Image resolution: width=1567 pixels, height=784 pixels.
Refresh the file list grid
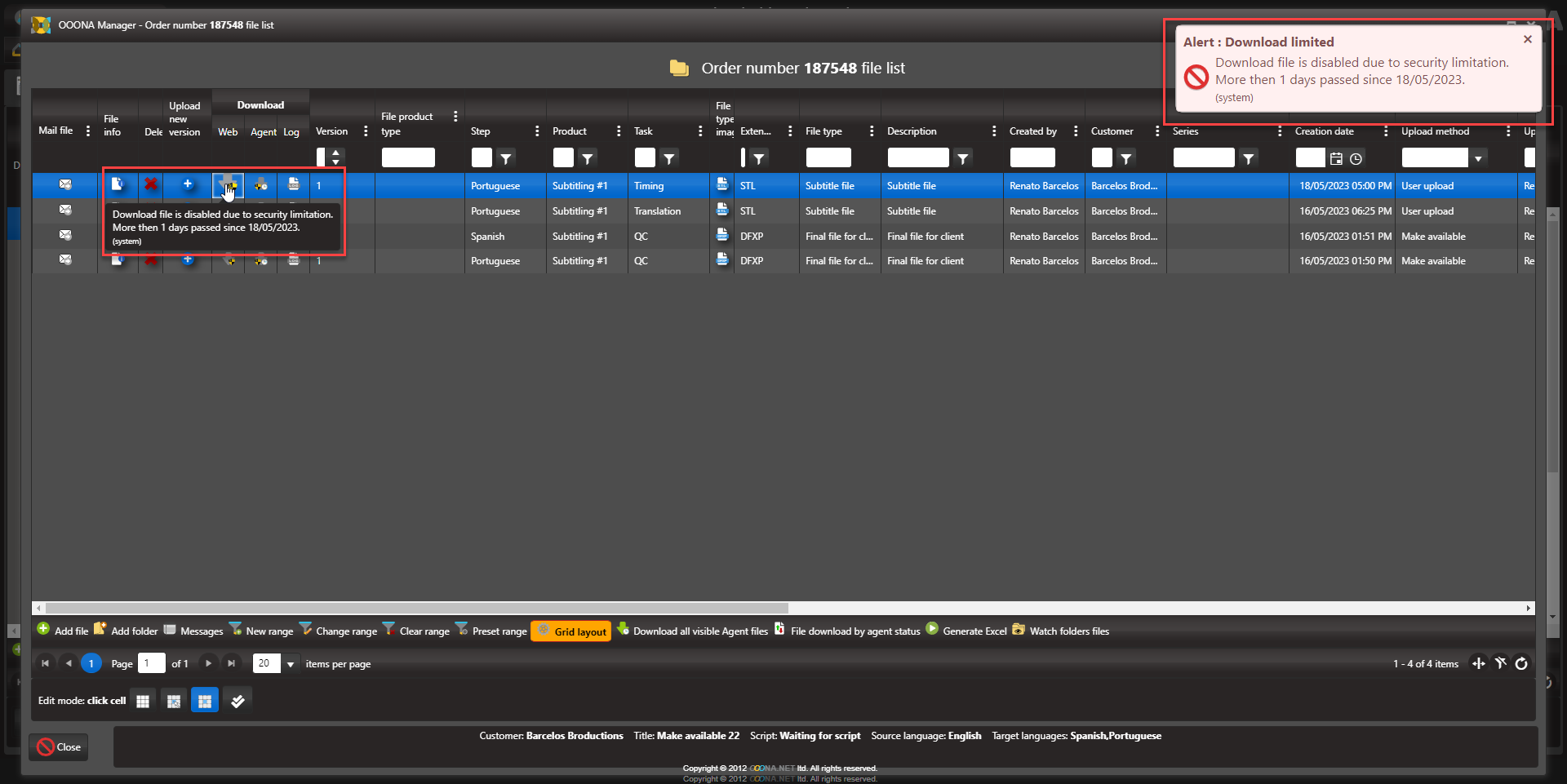tap(1521, 664)
